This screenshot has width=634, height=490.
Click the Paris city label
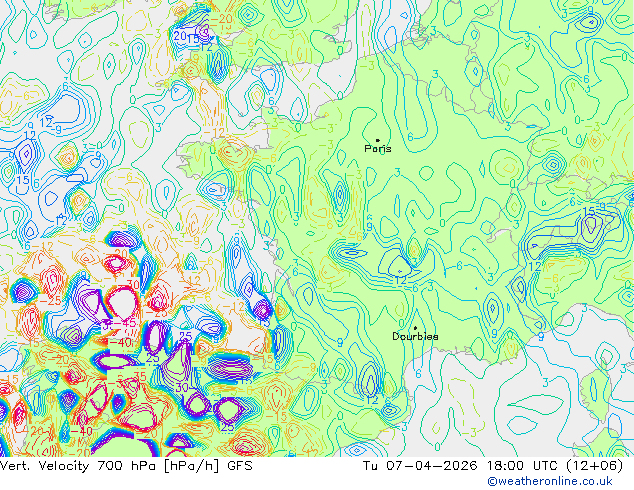(377, 148)
